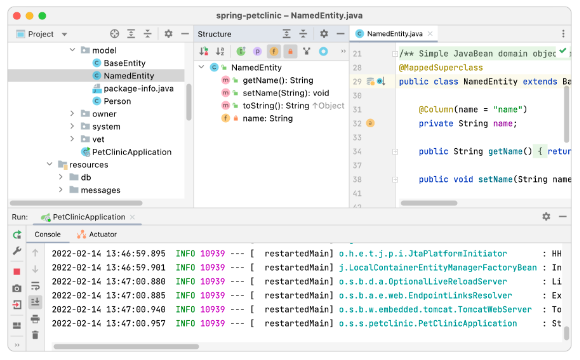Collapse the model folder in Project tree
This screenshot has height=360, width=580.
coord(72,50)
